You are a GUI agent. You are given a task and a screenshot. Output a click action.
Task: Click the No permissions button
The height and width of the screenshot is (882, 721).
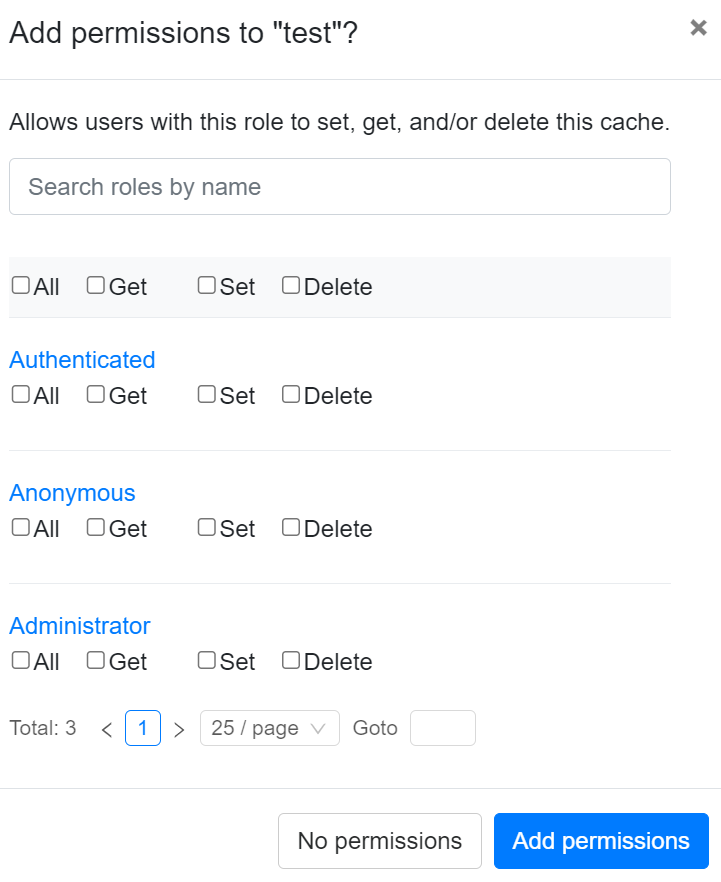point(380,841)
